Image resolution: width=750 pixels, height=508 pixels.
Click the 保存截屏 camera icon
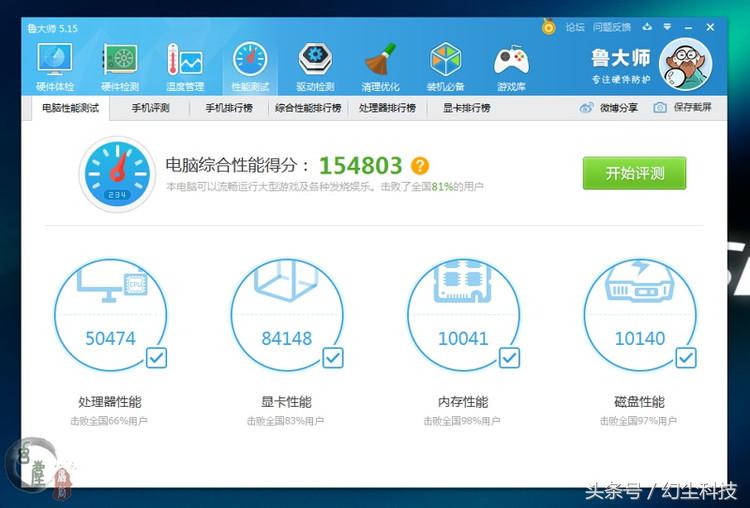pos(660,108)
